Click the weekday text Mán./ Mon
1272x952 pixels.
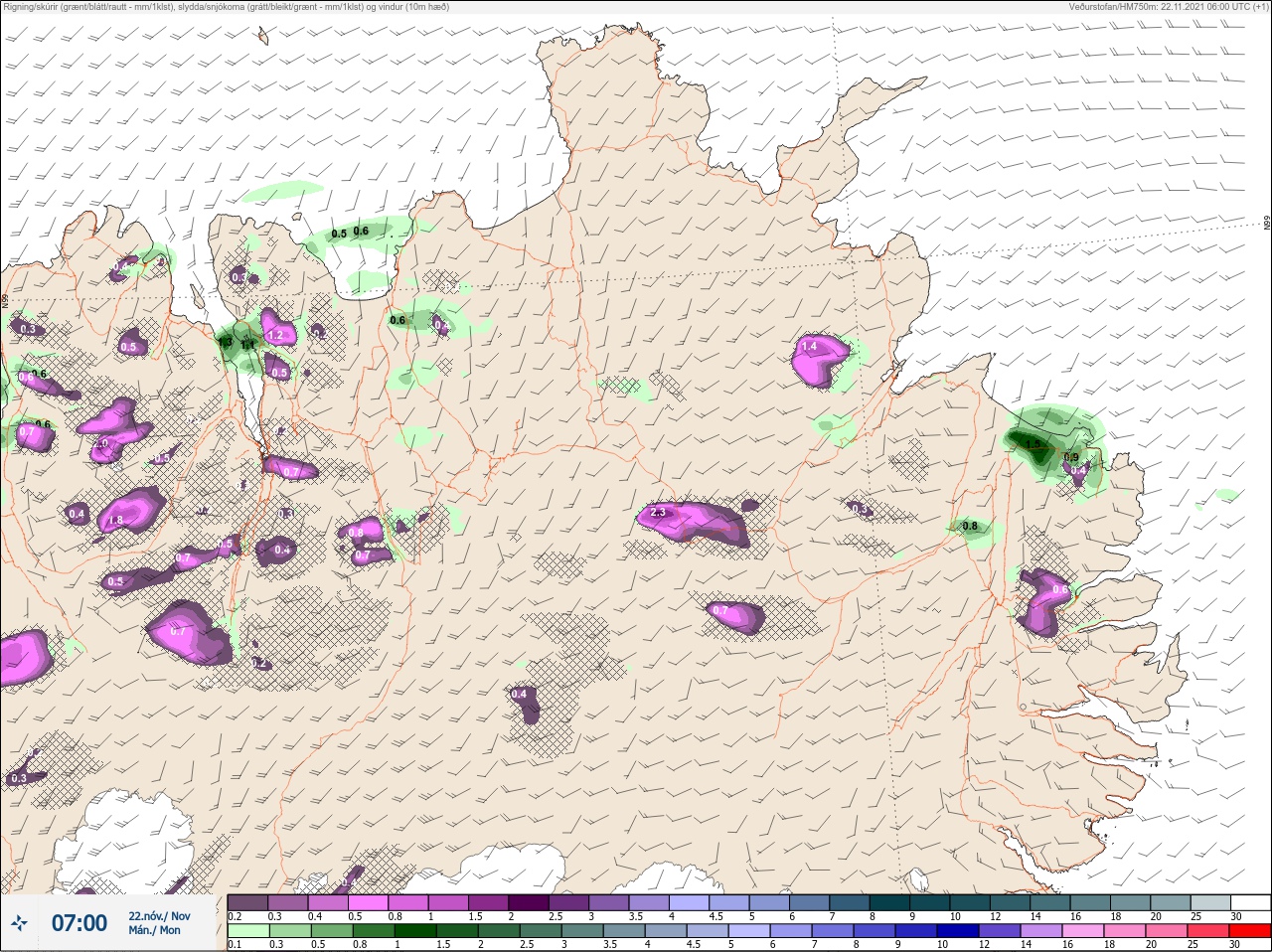point(154,930)
